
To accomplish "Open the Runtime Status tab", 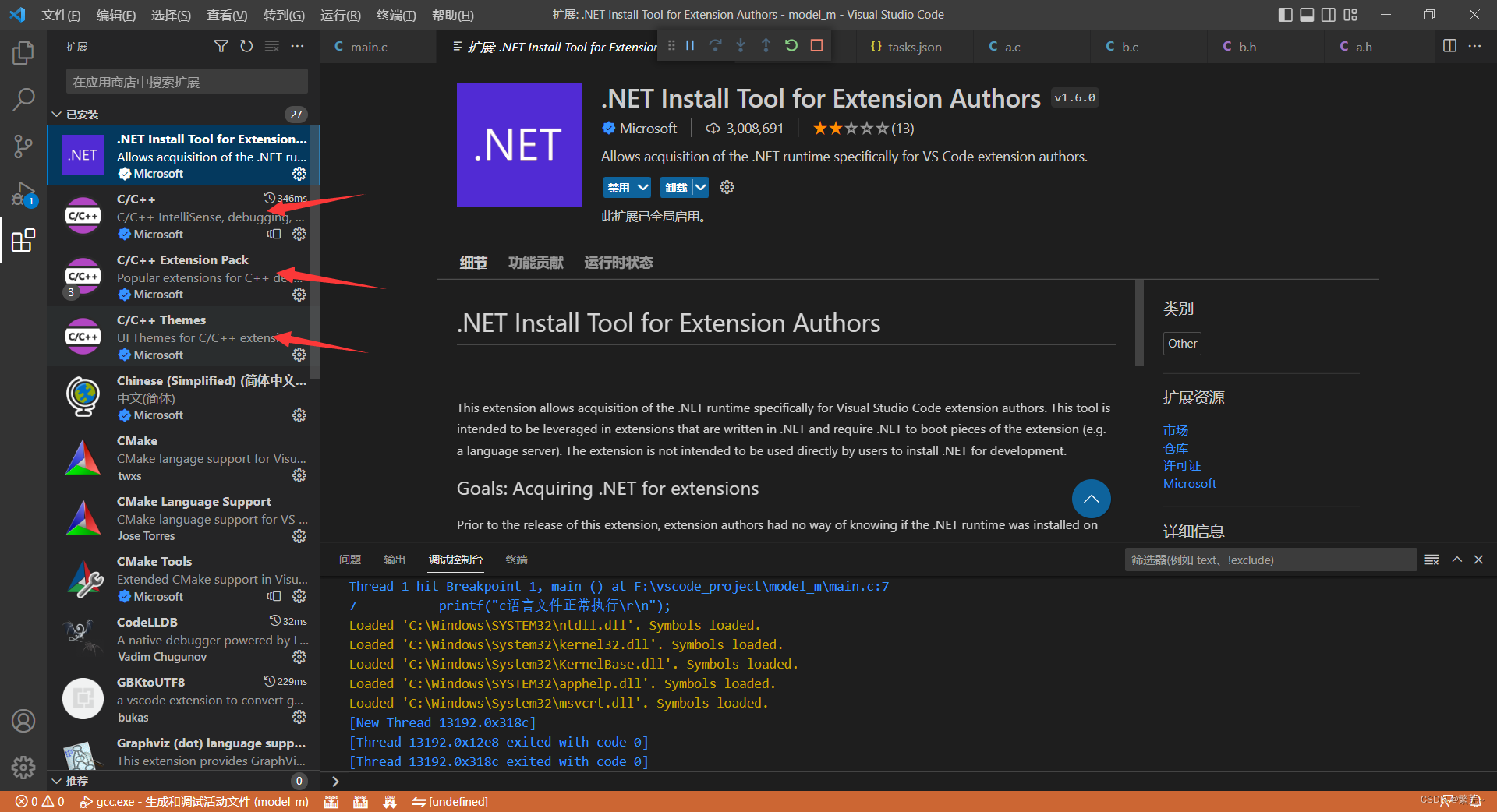I will coord(618,263).
